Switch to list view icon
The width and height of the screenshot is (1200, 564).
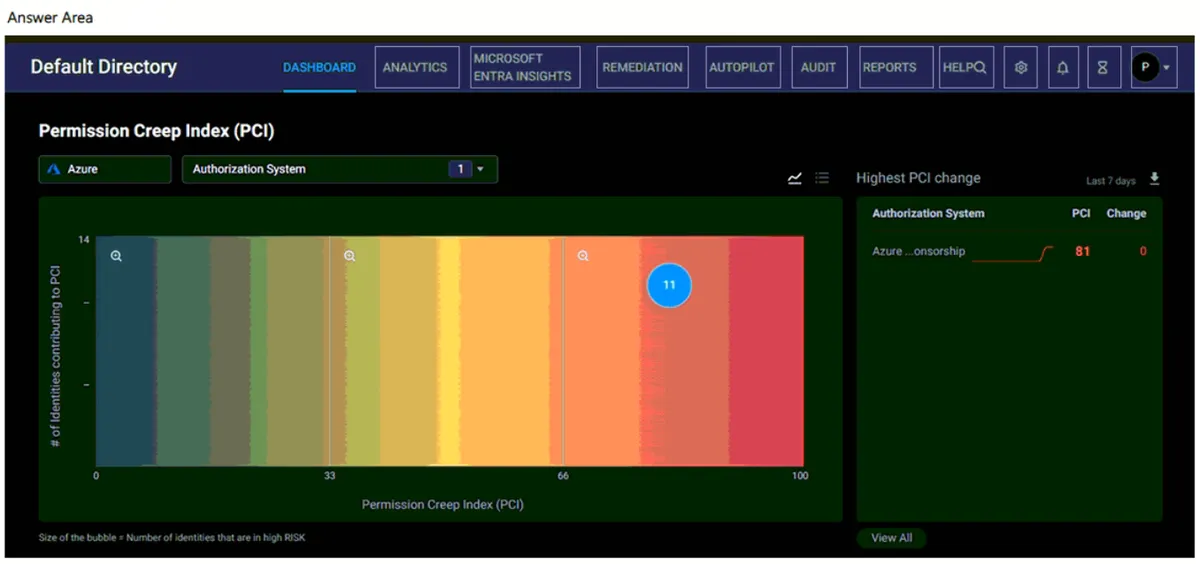pyautogui.click(x=822, y=178)
